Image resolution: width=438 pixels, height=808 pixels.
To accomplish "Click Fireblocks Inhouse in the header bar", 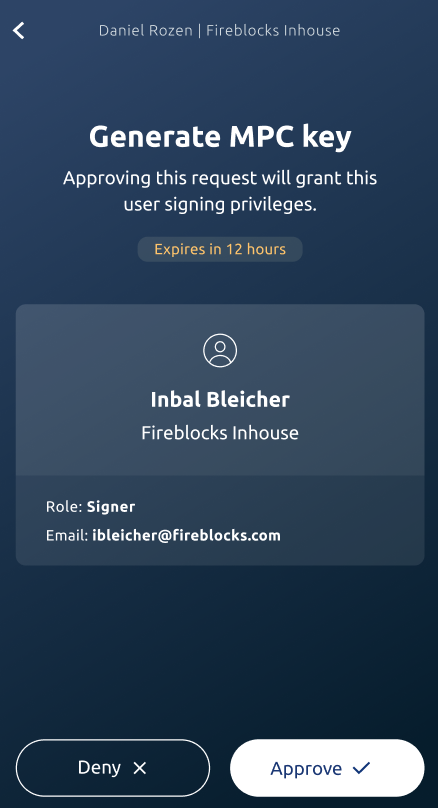I will tap(273, 30).
